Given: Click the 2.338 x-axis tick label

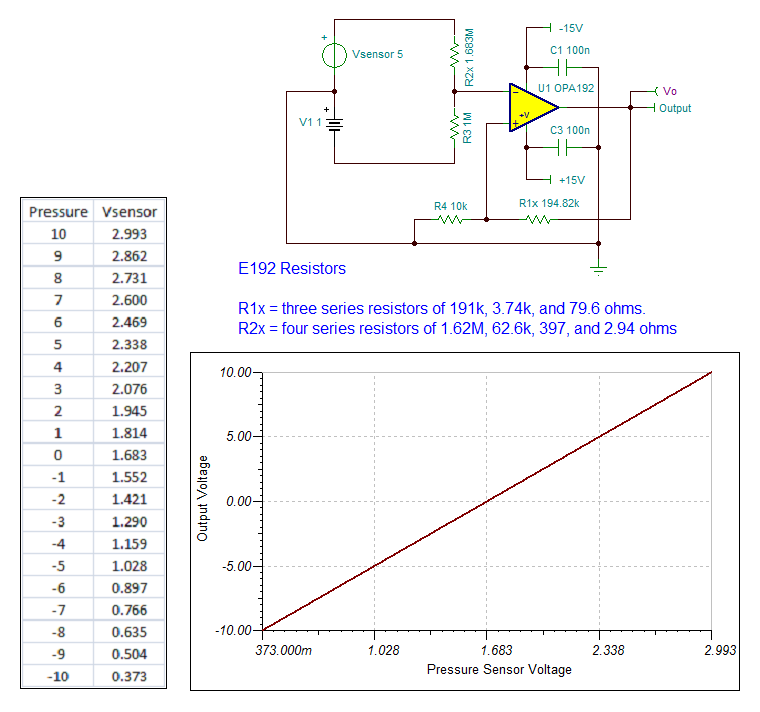Looking at the screenshot, I should point(608,650).
